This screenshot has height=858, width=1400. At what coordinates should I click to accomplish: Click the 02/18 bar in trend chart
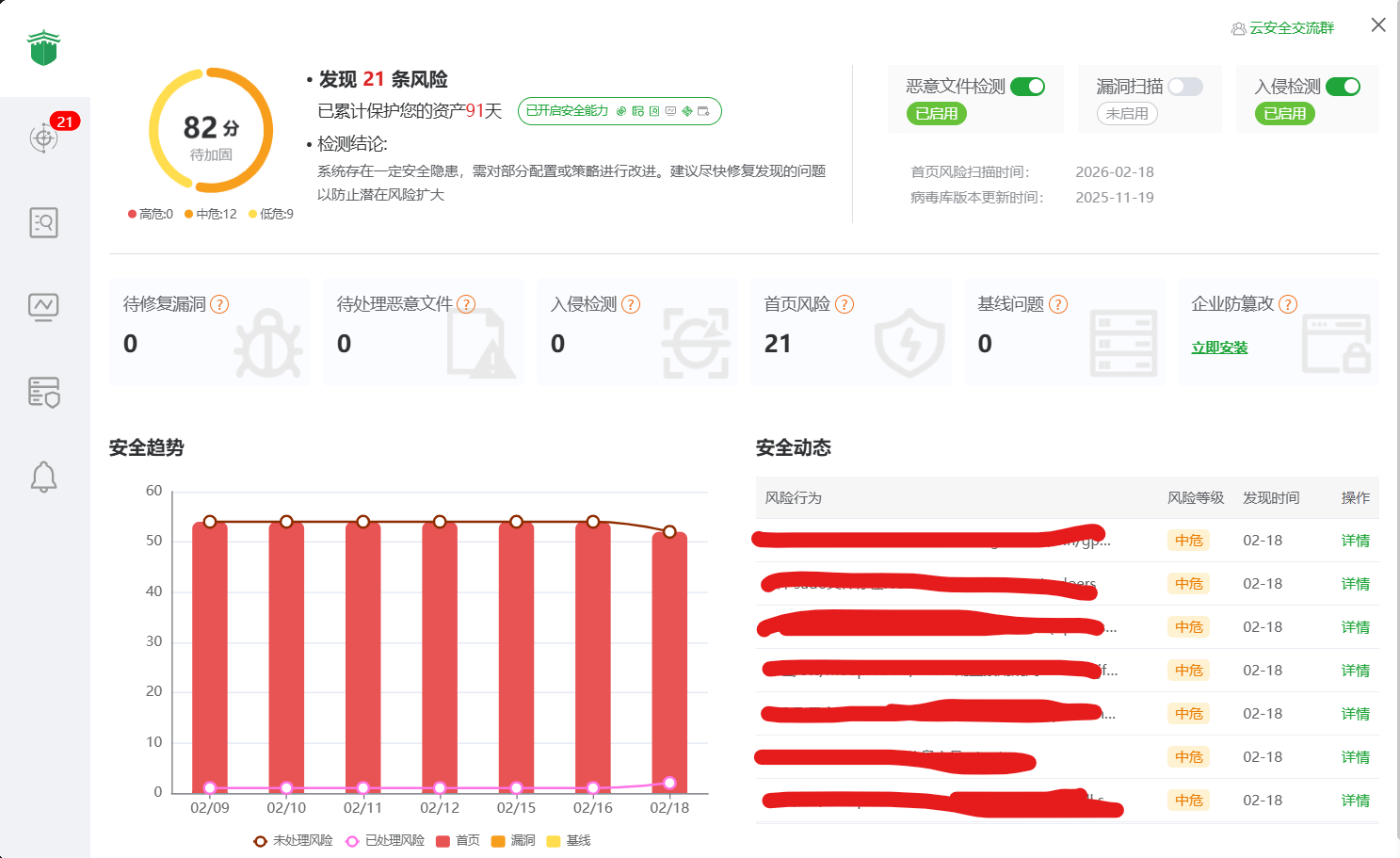click(x=669, y=659)
